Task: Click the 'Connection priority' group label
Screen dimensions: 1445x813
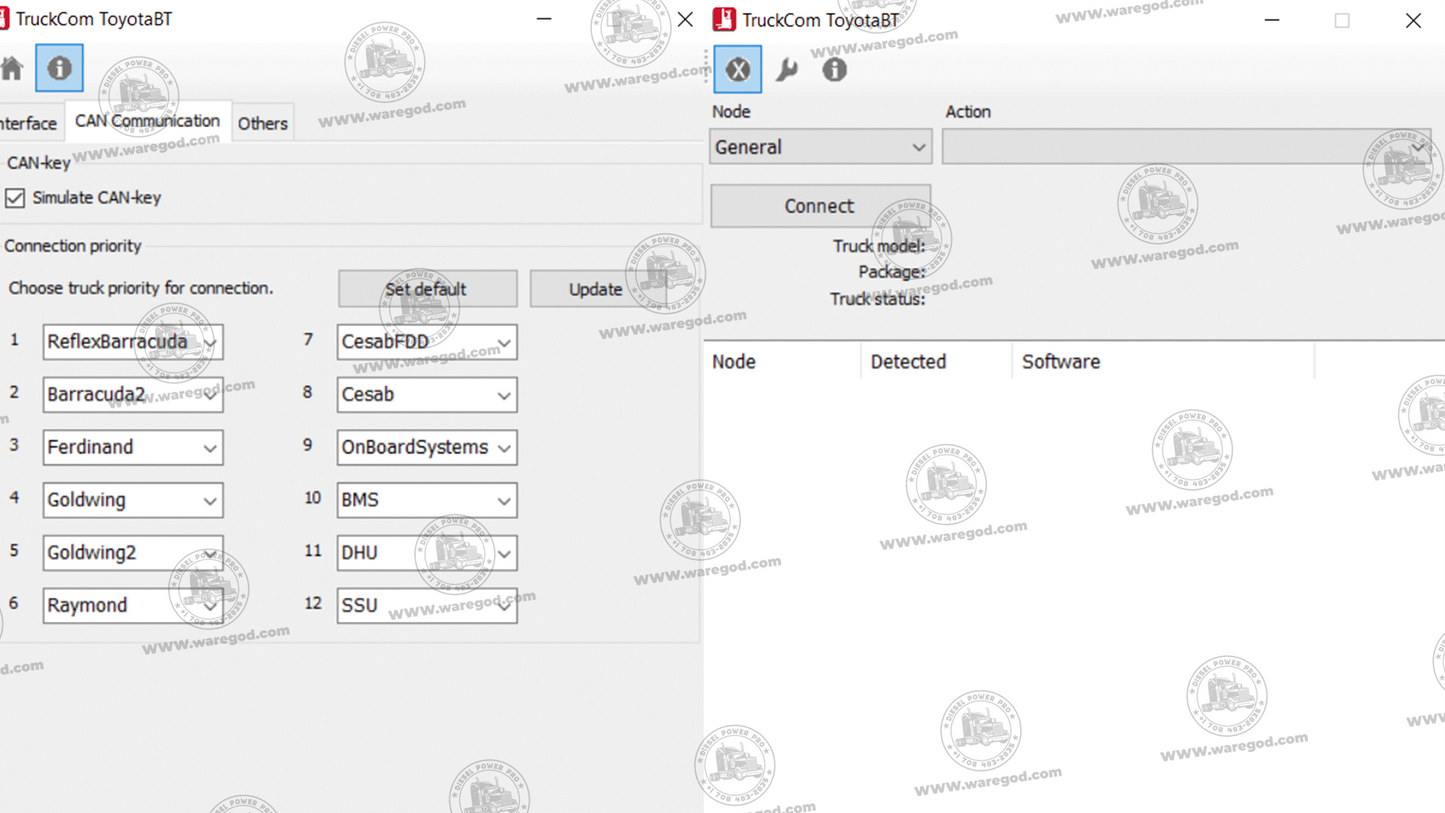Action: [x=73, y=246]
